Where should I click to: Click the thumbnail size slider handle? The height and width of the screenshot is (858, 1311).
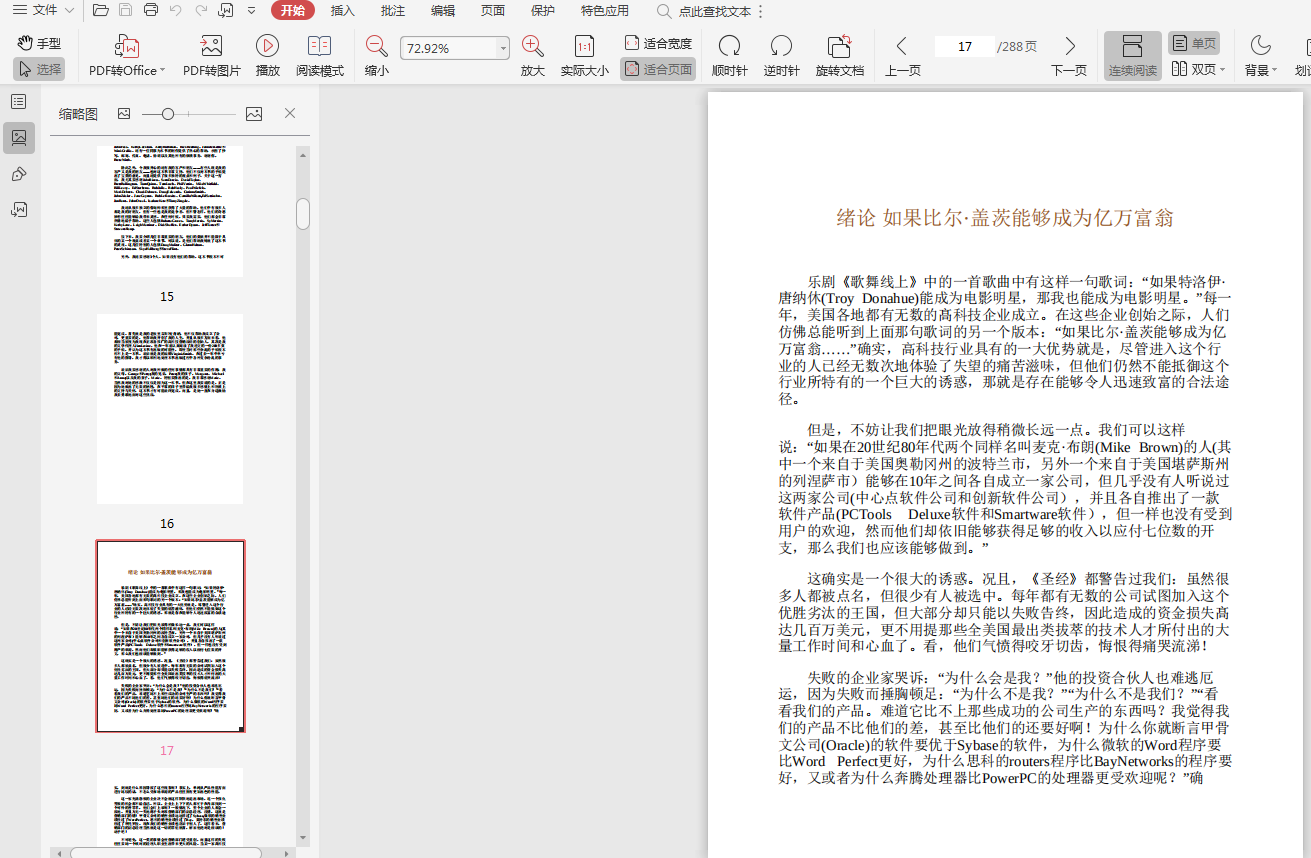pos(168,114)
